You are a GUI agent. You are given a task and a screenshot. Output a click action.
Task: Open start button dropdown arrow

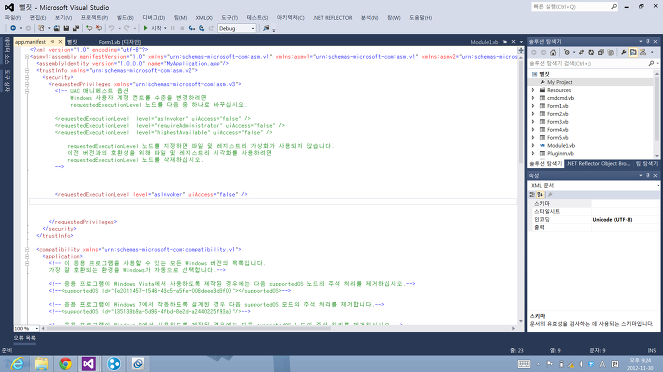[x=165, y=28]
